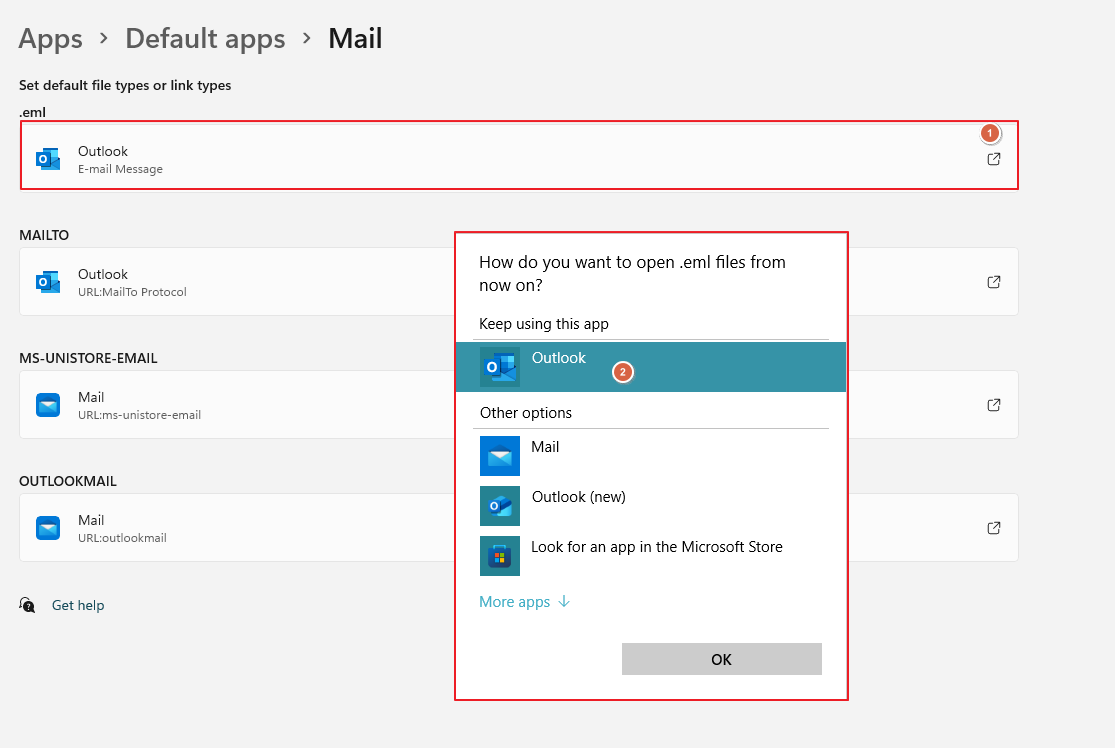Viewport: 1115px width, 748px height.
Task: Click the Outlook (new) app icon
Action: point(500,506)
